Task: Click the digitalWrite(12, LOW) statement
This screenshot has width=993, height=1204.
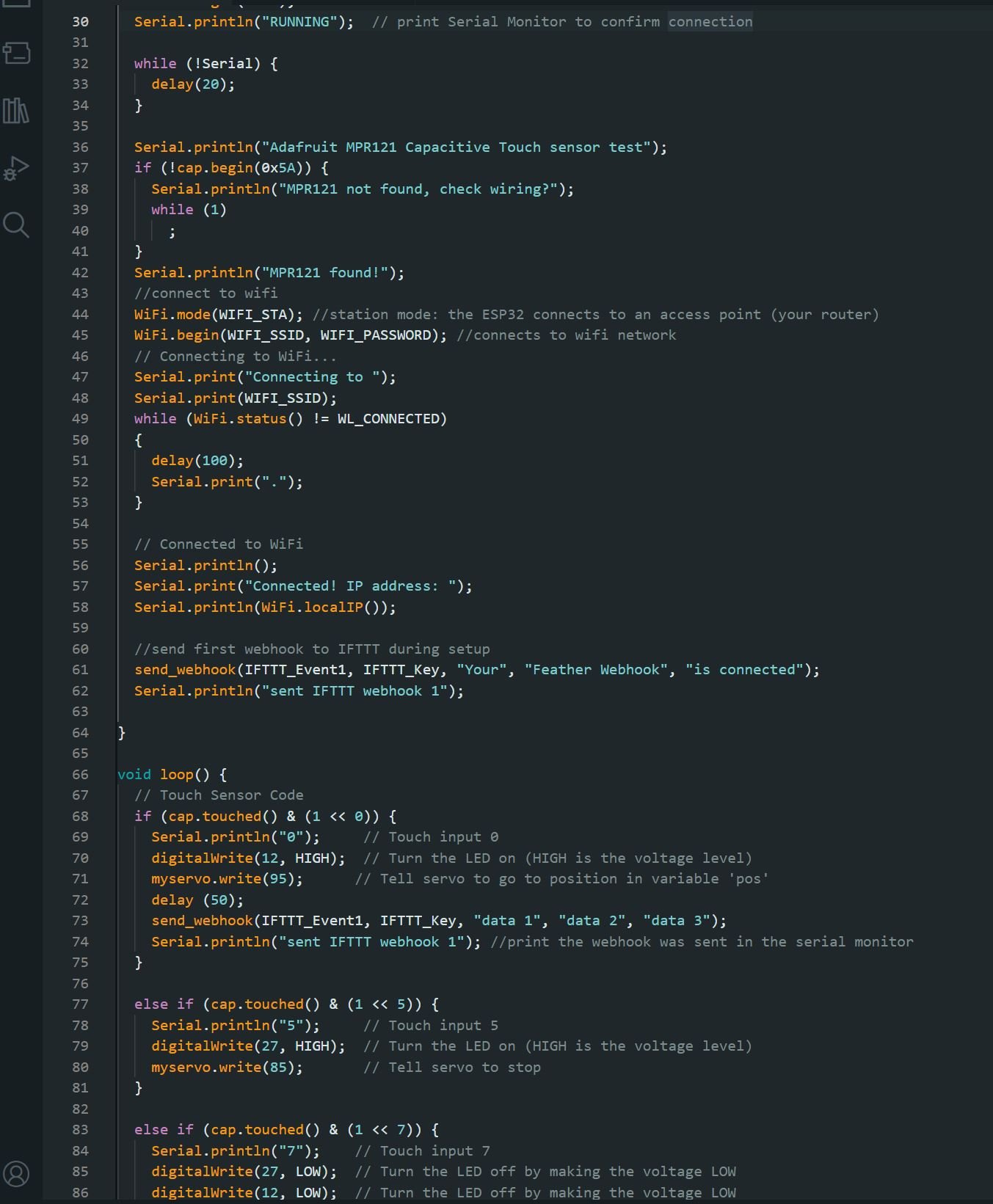Action: point(244,1193)
